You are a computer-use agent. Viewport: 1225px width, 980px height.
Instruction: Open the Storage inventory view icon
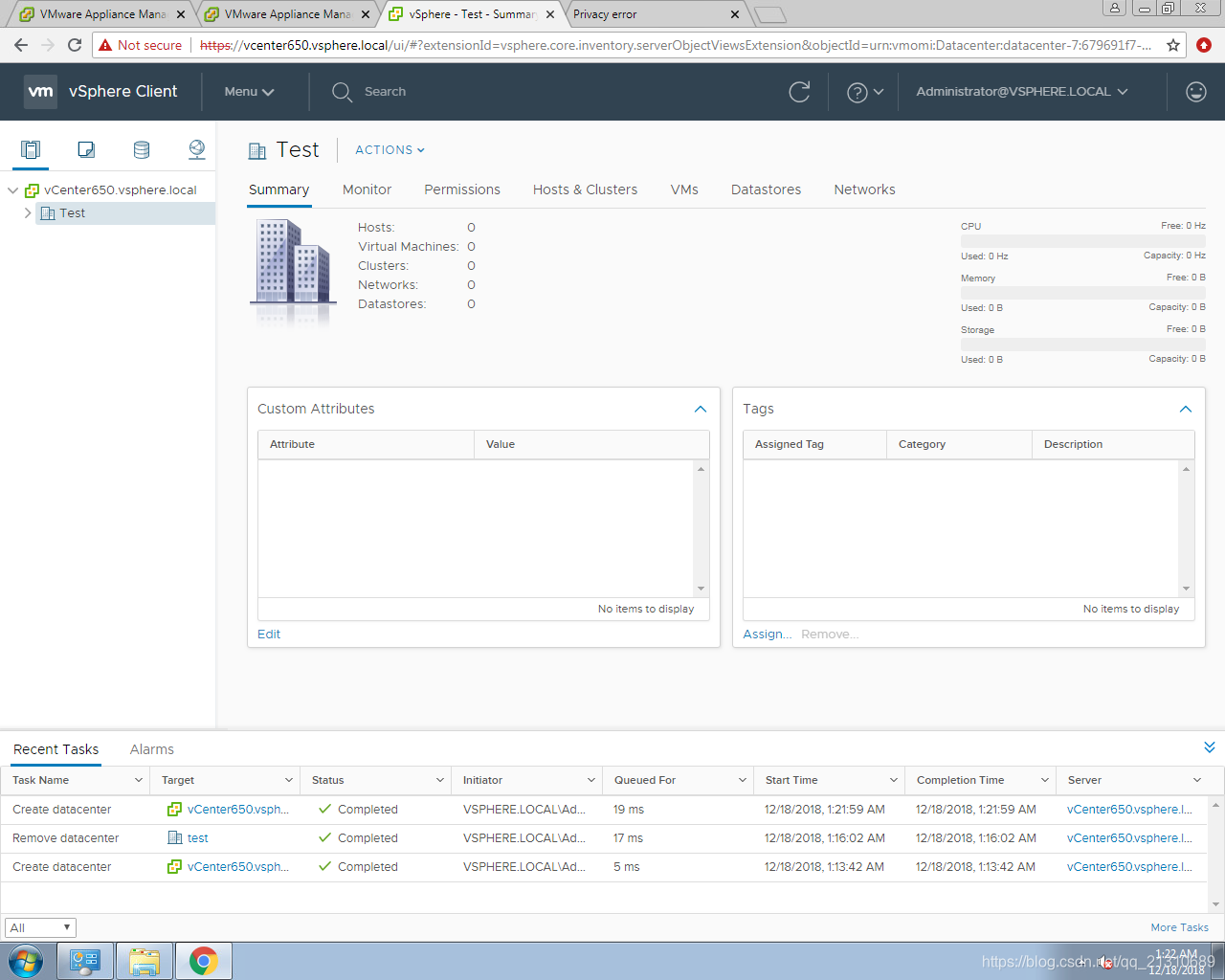pos(142,149)
